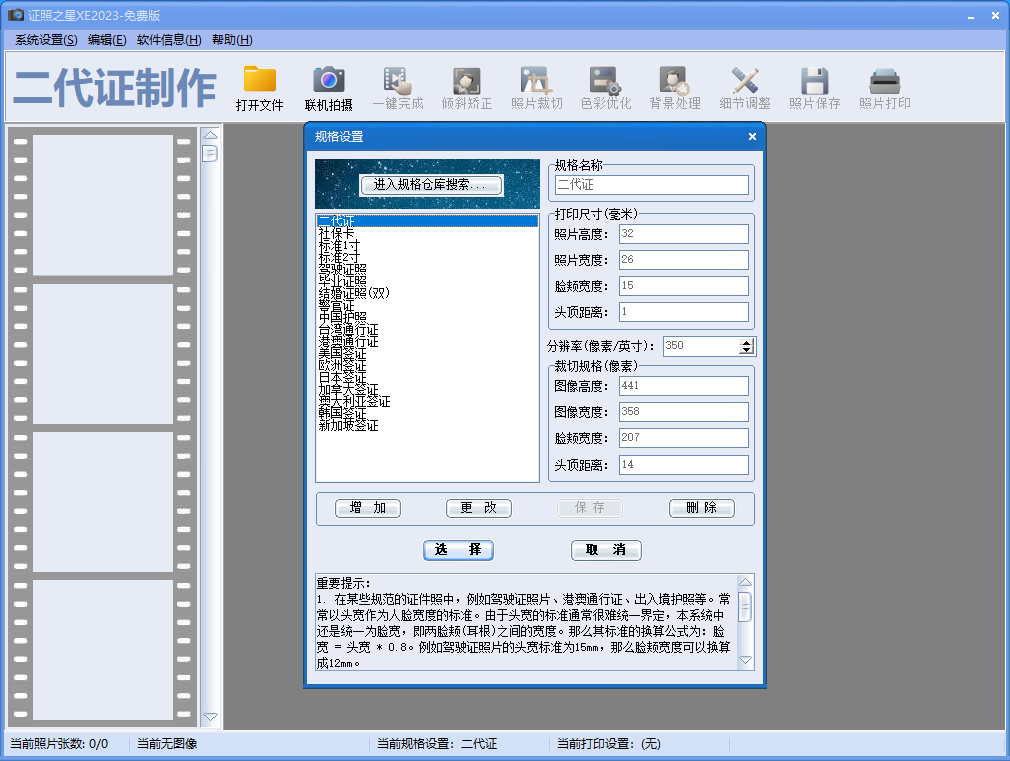Click the 图像高度 field showing 441
The height and width of the screenshot is (761, 1010).
coord(683,386)
